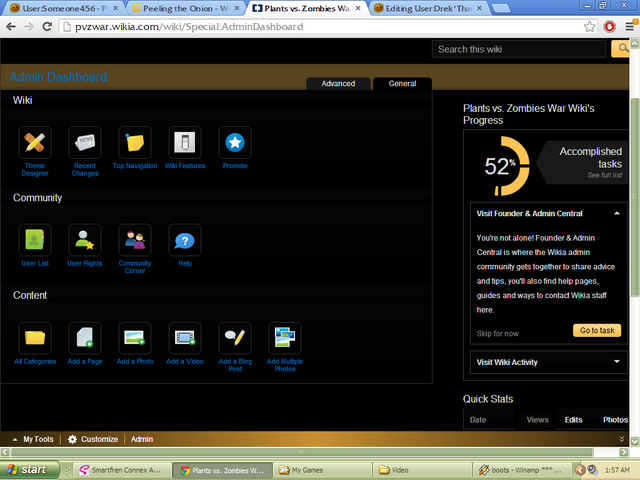Viewport: 640px width, 480px height.
Task: Click the Add a Photo icon
Action: coord(135,338)
